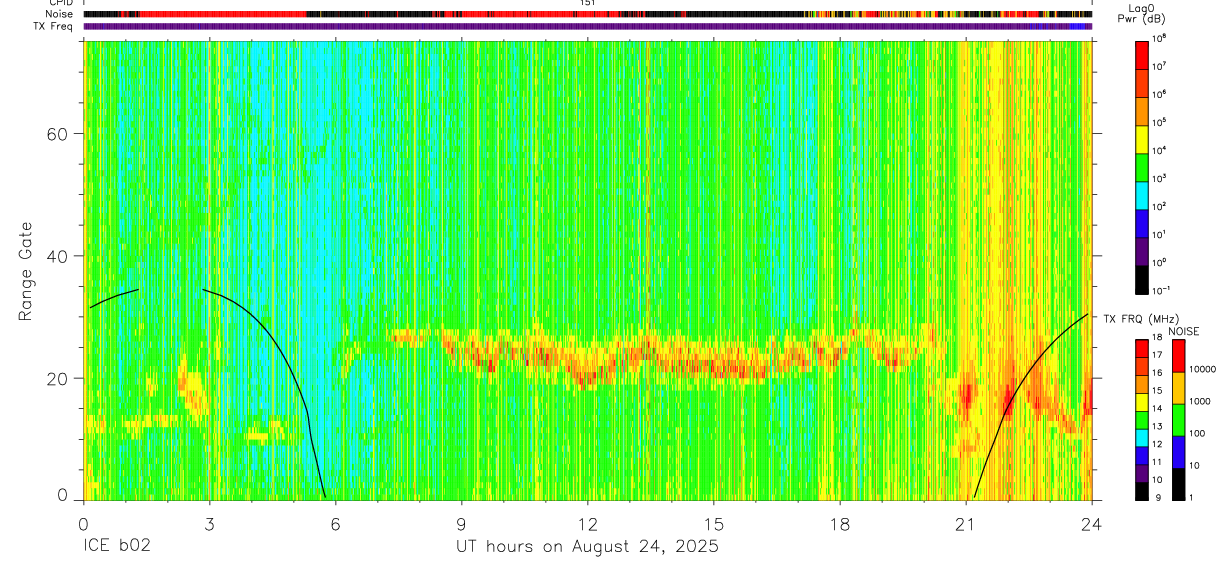Click the y-axis tick label '20'
This screenshot has width=1228, height=567.
coord(58,378)
